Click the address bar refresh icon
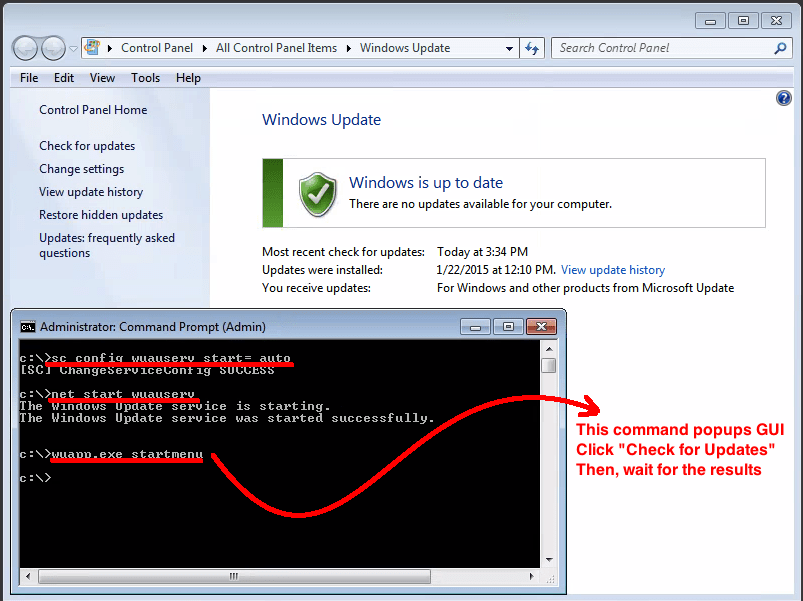 click(531, 47)
